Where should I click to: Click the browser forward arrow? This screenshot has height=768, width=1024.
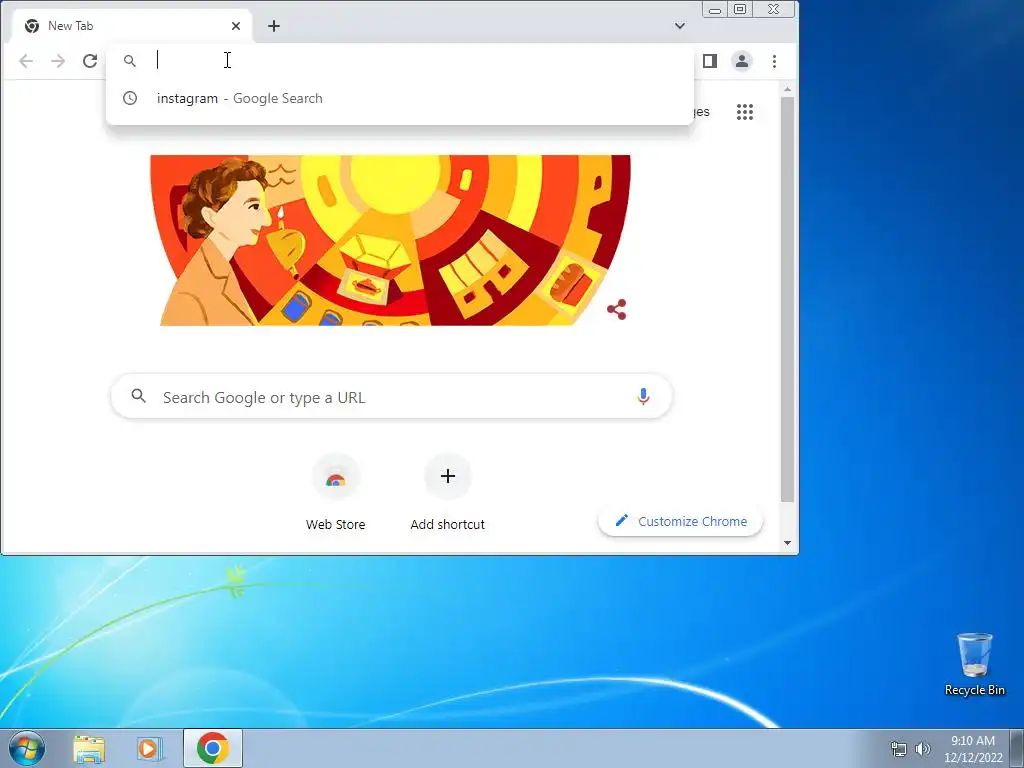58,61
